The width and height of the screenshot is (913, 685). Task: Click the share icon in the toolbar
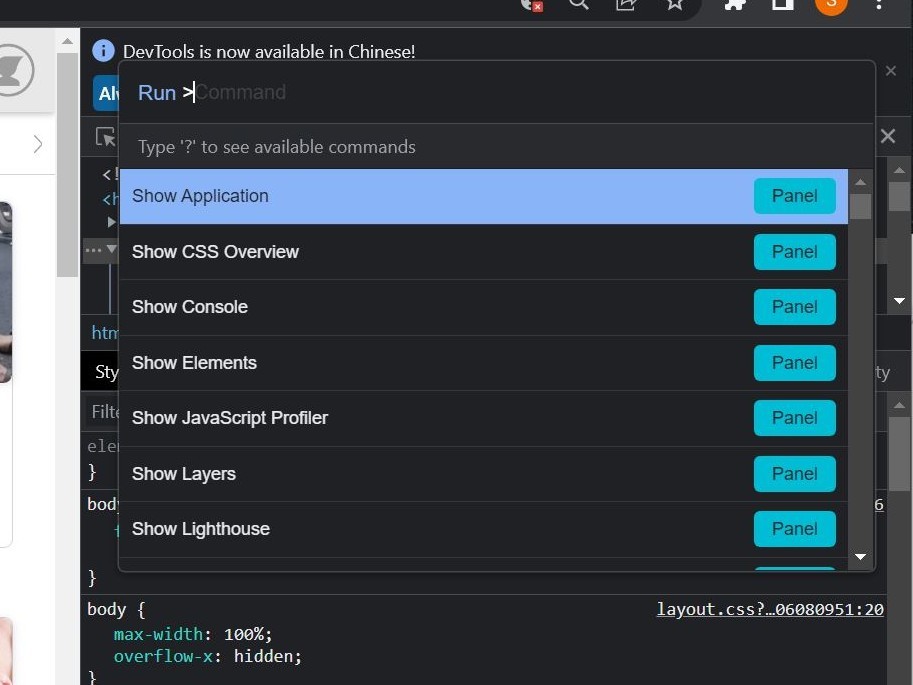tap(626, 6)
